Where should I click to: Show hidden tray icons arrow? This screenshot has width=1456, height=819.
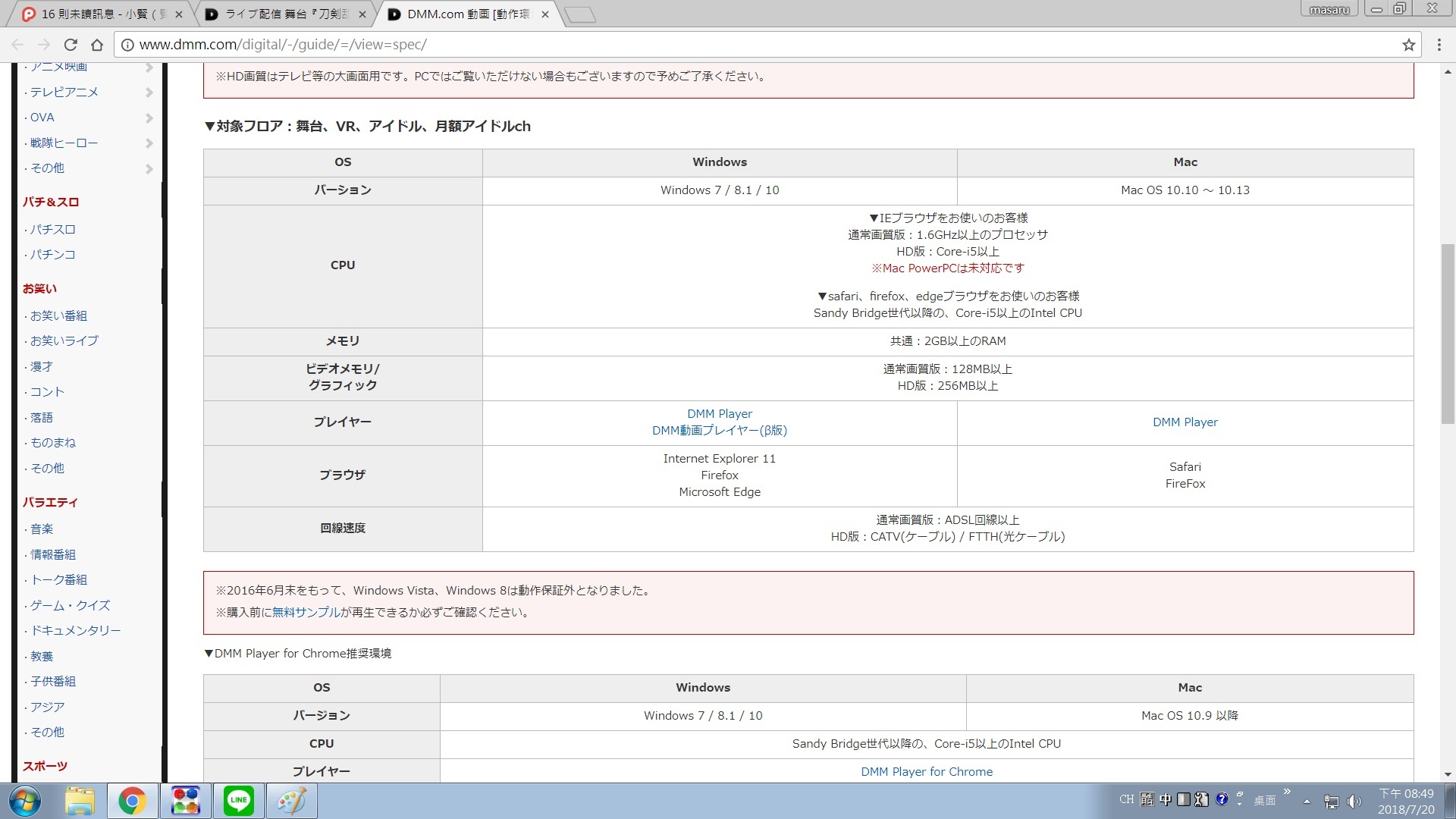(1307, 801)
